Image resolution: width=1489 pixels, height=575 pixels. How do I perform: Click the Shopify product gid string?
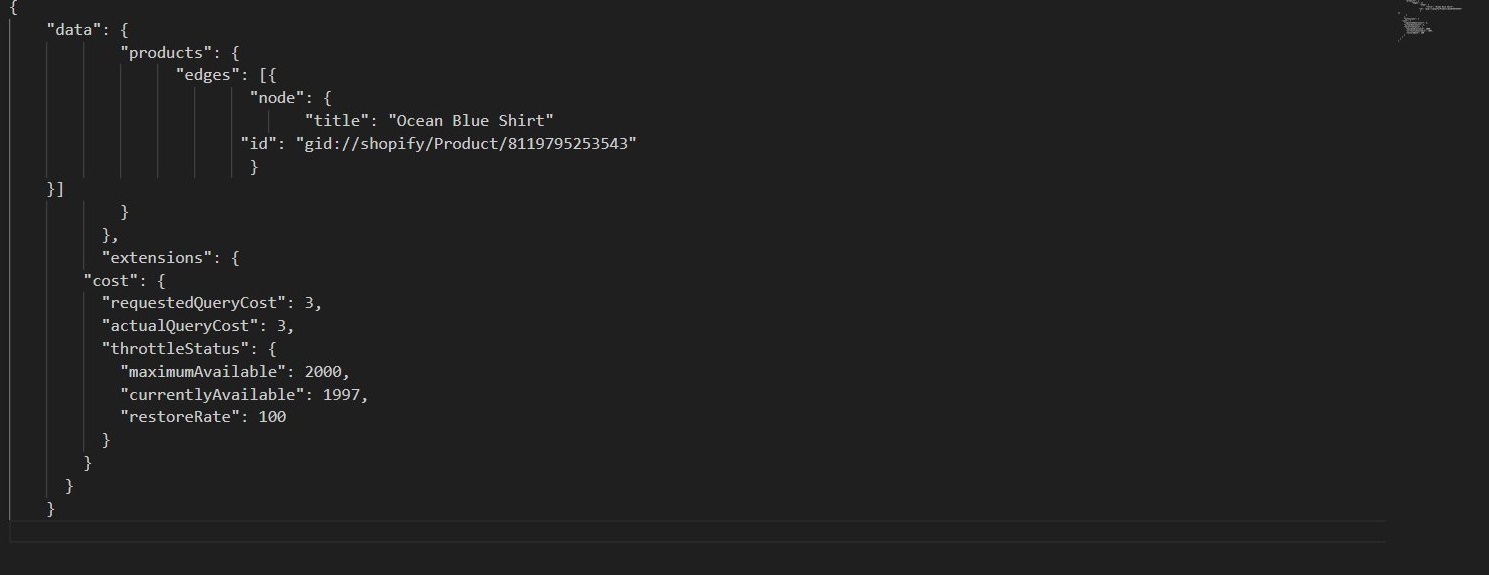tap(466, 144)
